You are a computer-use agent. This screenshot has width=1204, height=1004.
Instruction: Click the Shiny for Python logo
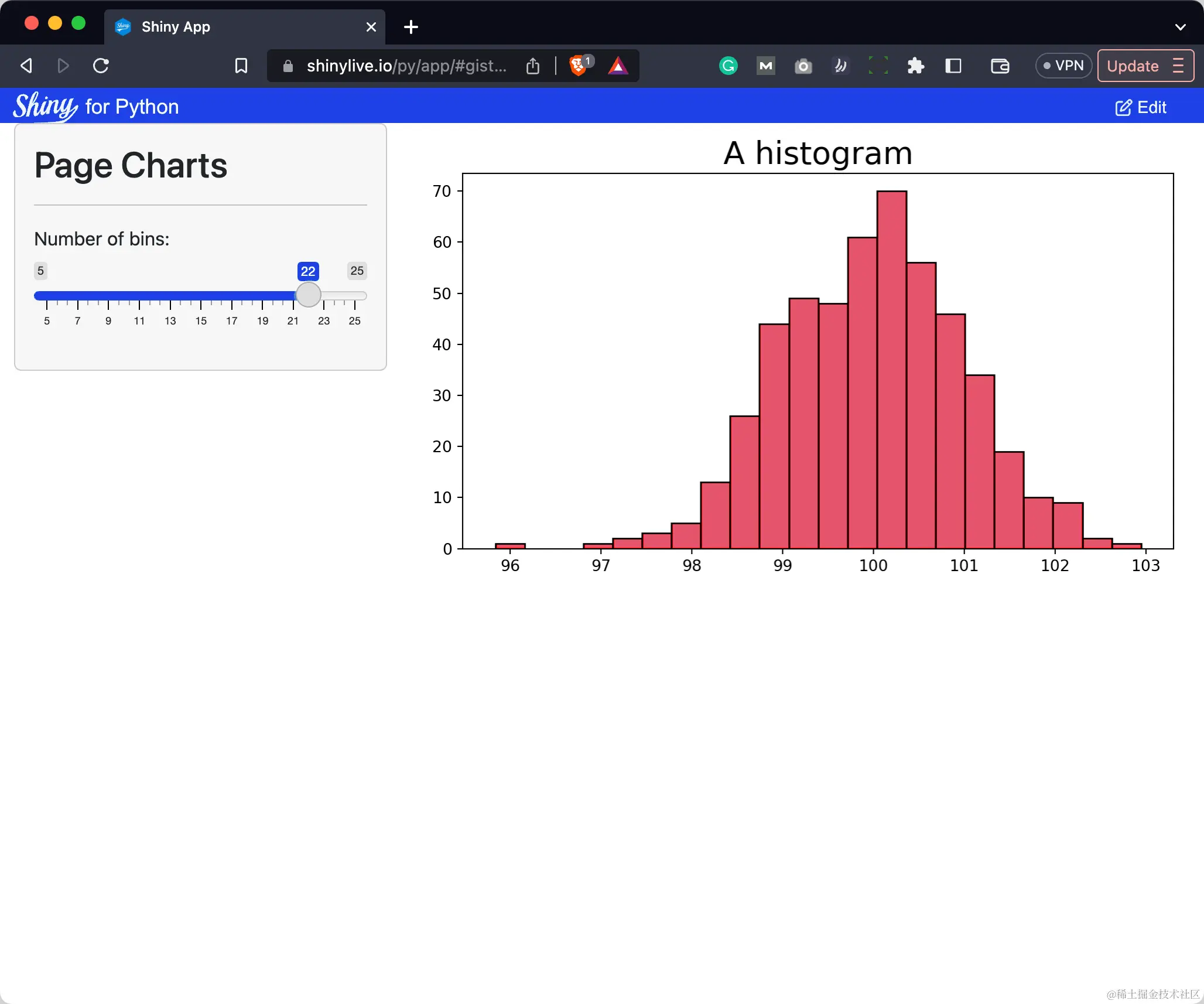point(96,107)
